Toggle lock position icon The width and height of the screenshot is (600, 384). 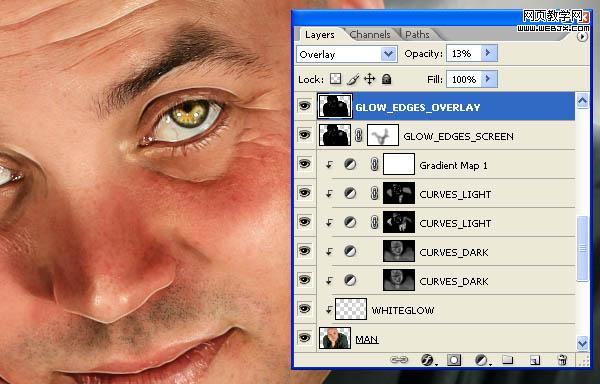[369, 79]
